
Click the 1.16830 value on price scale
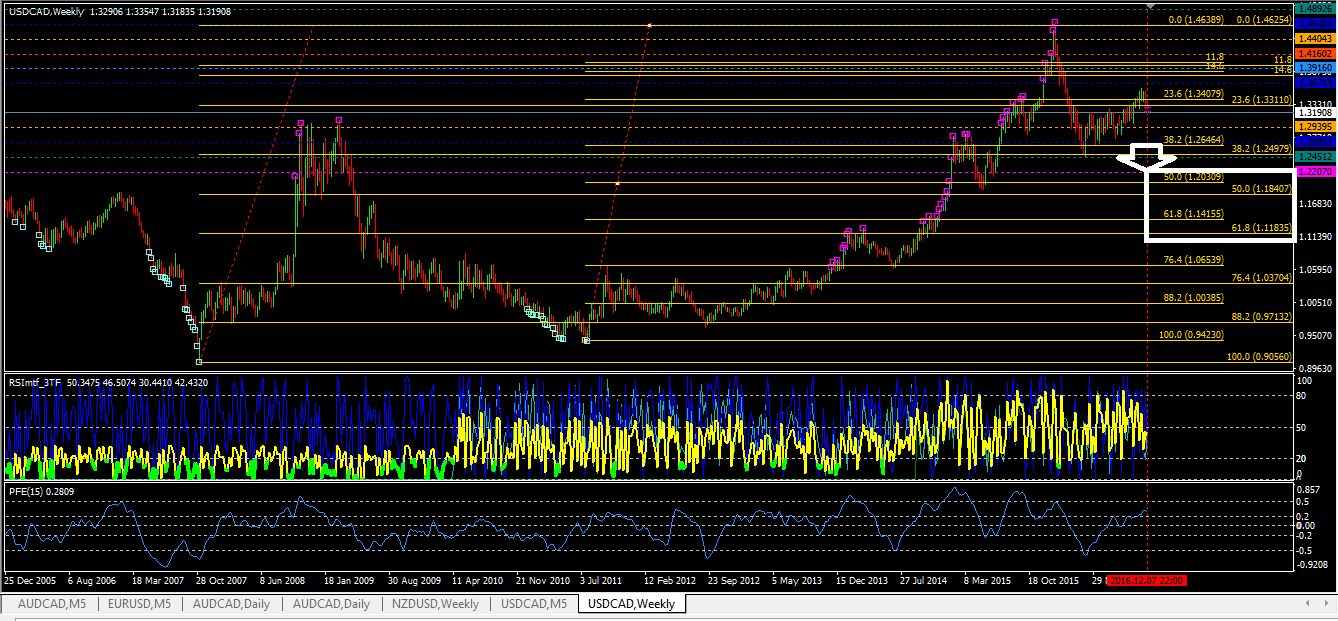pos(1313,204)
